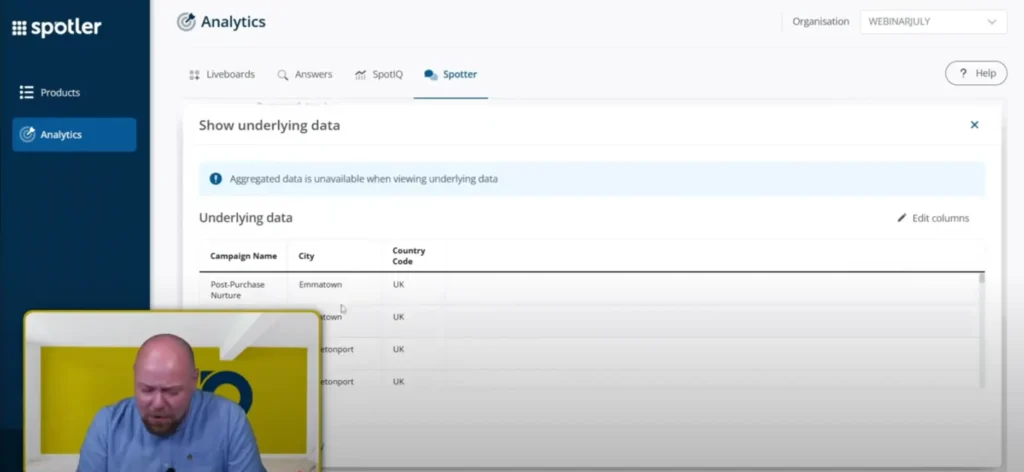Screen dimensions: 1024x472
Task: Open the Organisation dropdown WEBINARJULY
Action: [x=933, y=22]
